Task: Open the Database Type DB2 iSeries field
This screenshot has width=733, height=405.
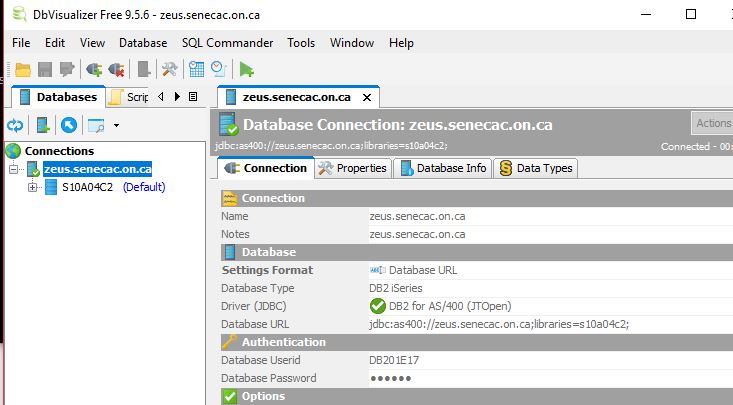Action: click(x=551, y=288)
